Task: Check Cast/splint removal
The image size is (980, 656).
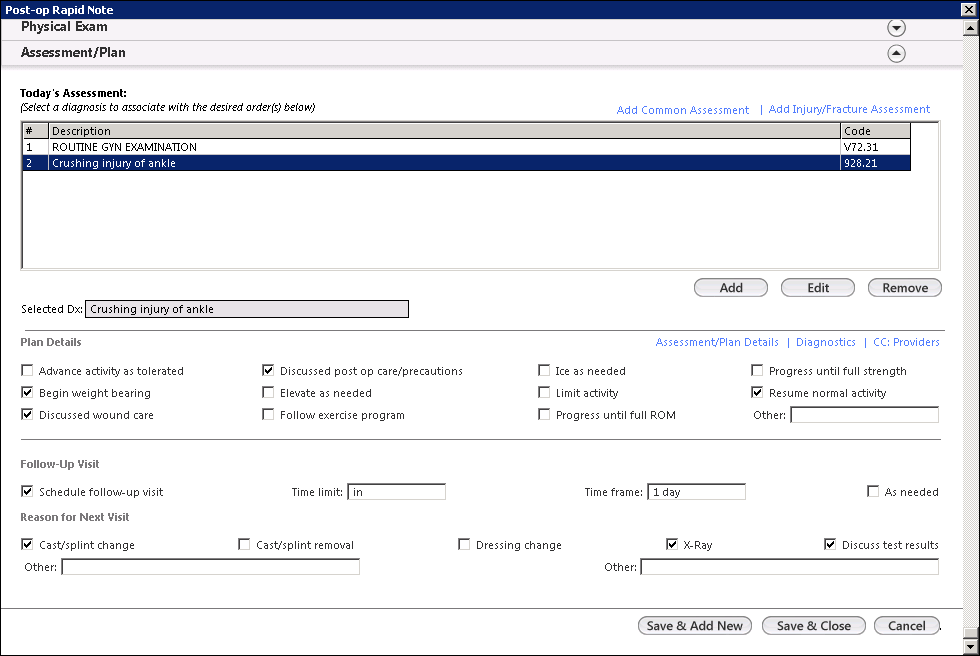Action: 244,544
